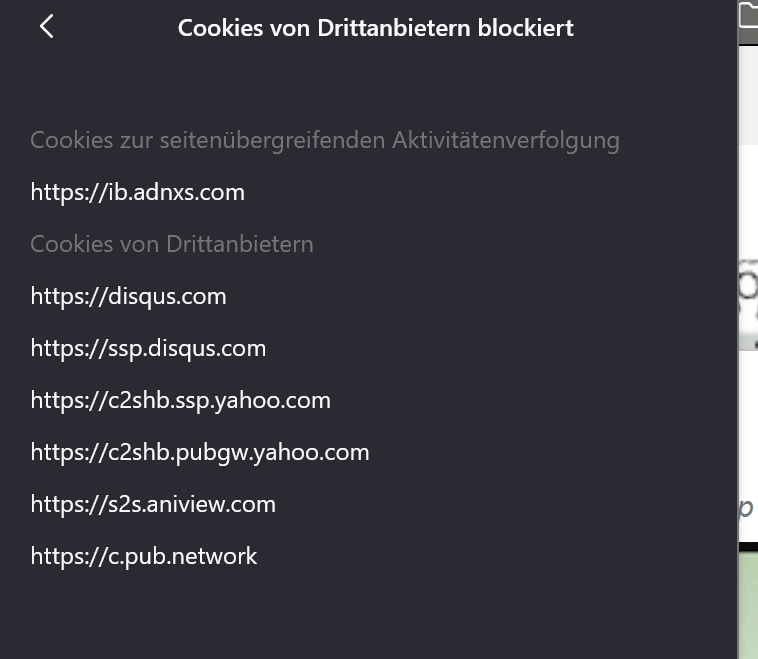Click the green block at bottom right
The width and height of the screenshot is (758, 659).
(748, 605)
